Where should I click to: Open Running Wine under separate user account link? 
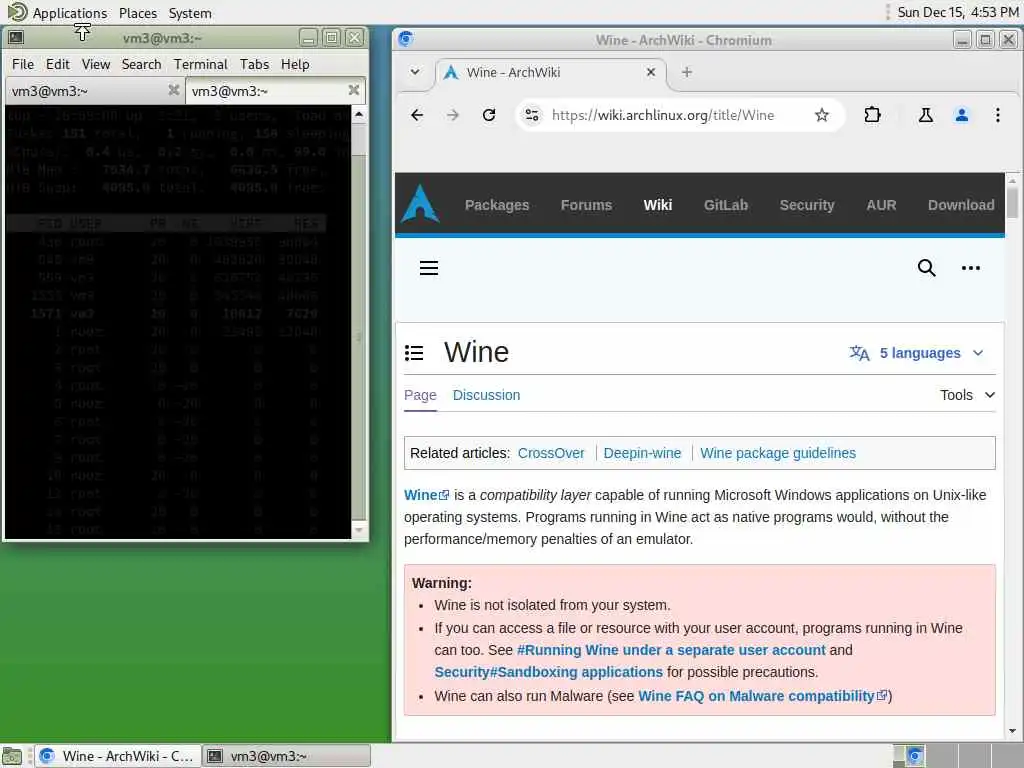point(671,650)
